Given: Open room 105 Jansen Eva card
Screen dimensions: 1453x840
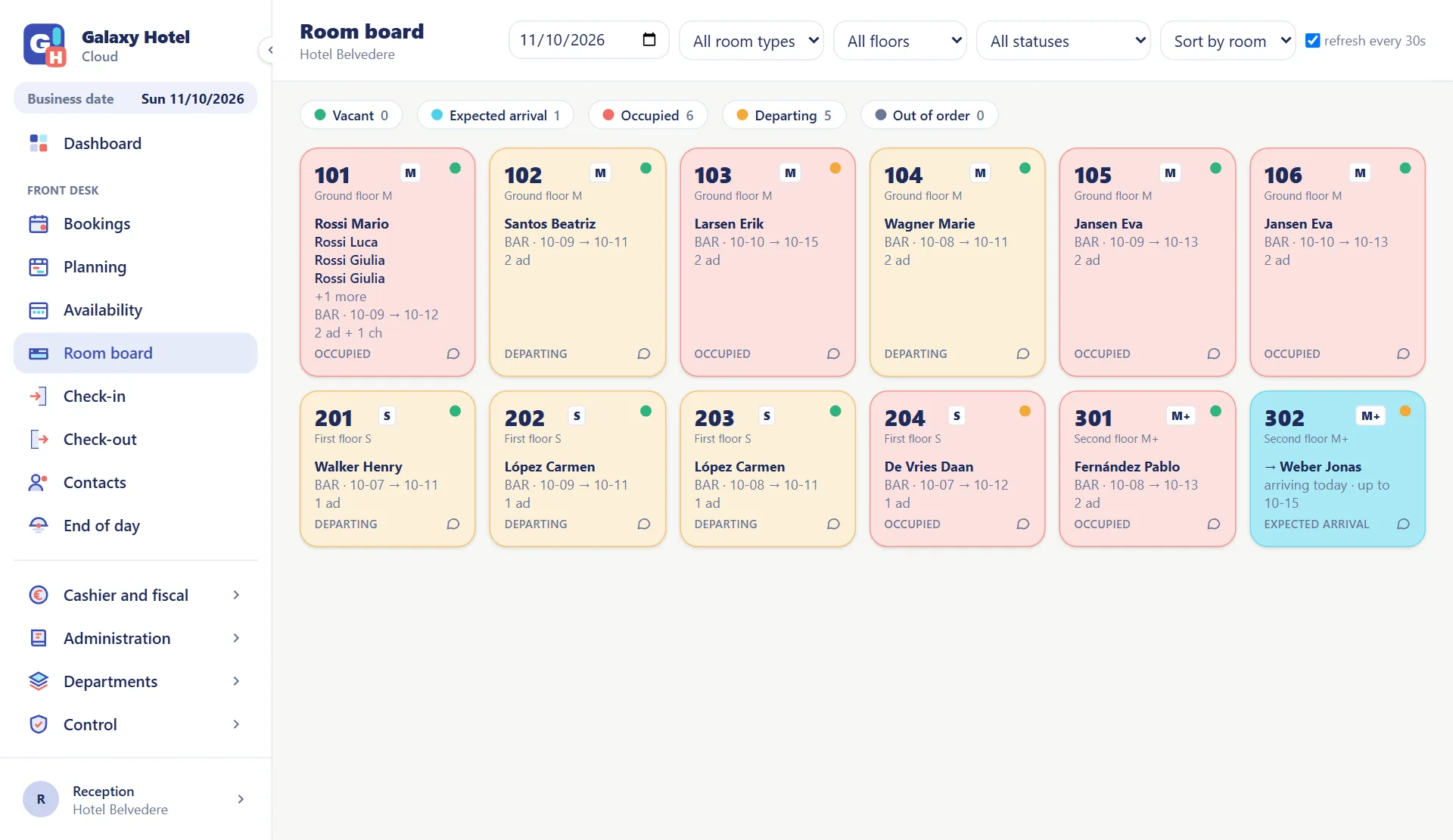Looking at the screenshot, I should 1147,262.
